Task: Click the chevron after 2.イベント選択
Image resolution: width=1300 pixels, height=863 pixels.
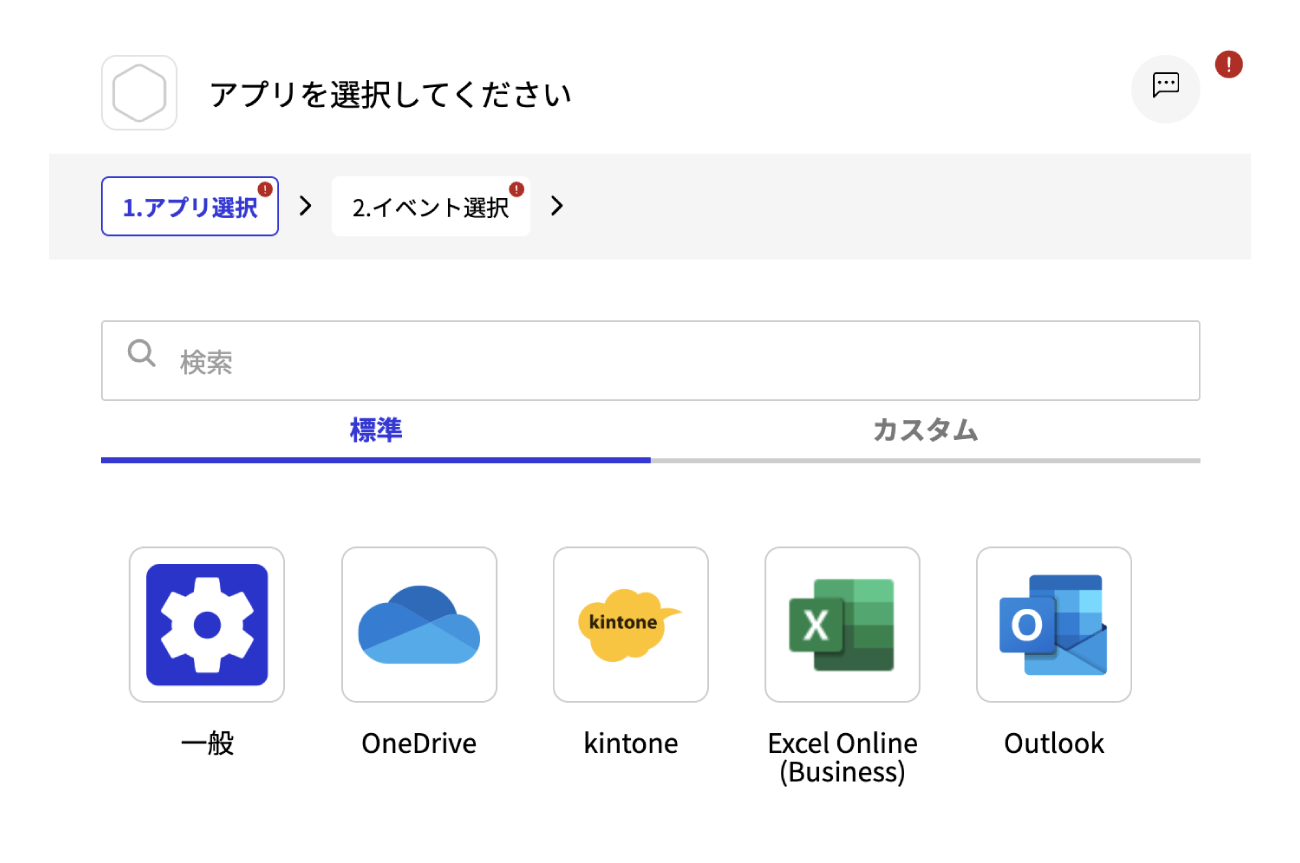Action: (x=557, y=206)
